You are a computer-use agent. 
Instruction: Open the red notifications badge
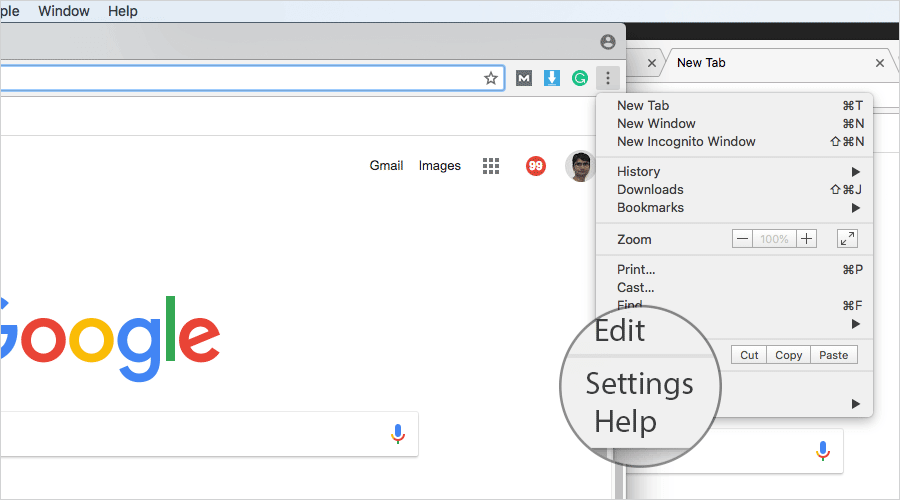coord(536,166)
